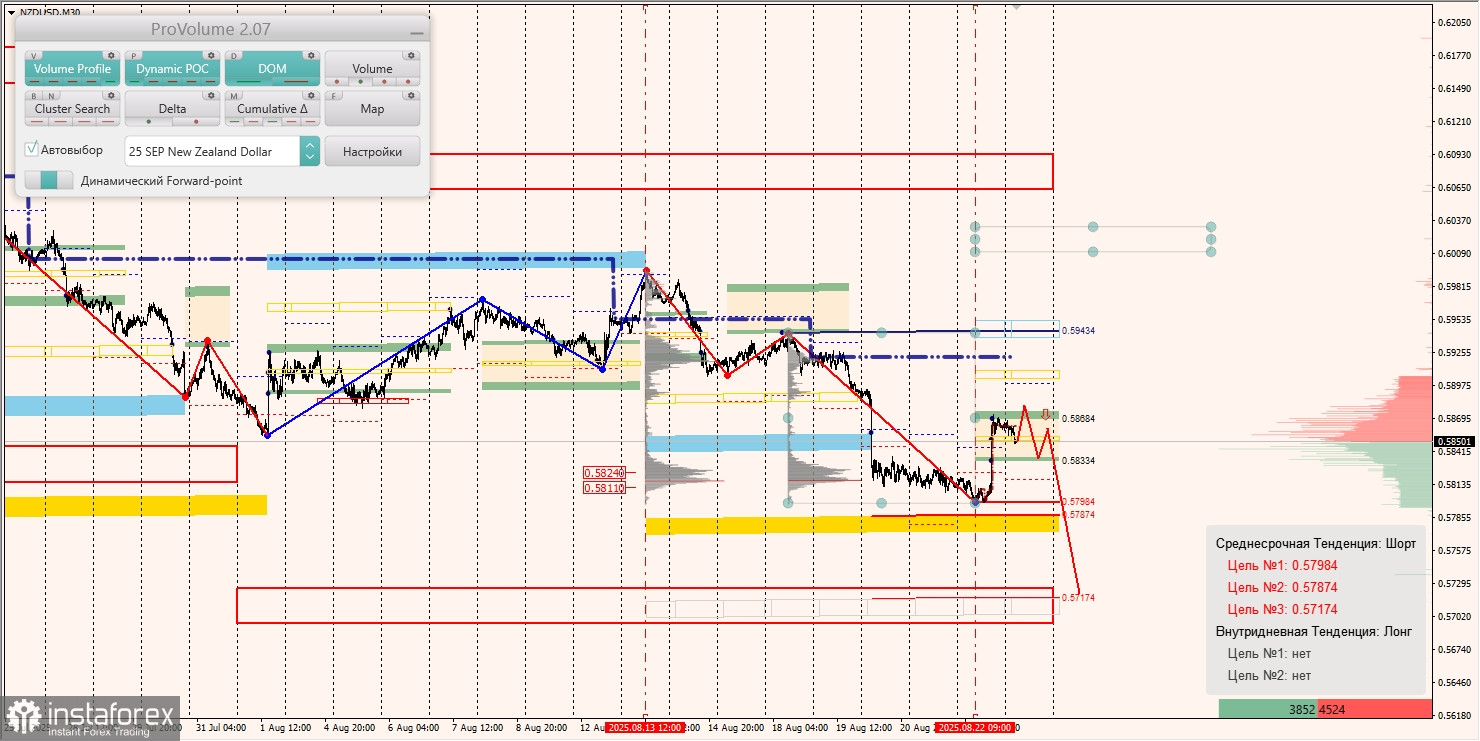
Task: Click the 0.60930 price scale value
Action: click(x=1453, y=154)
